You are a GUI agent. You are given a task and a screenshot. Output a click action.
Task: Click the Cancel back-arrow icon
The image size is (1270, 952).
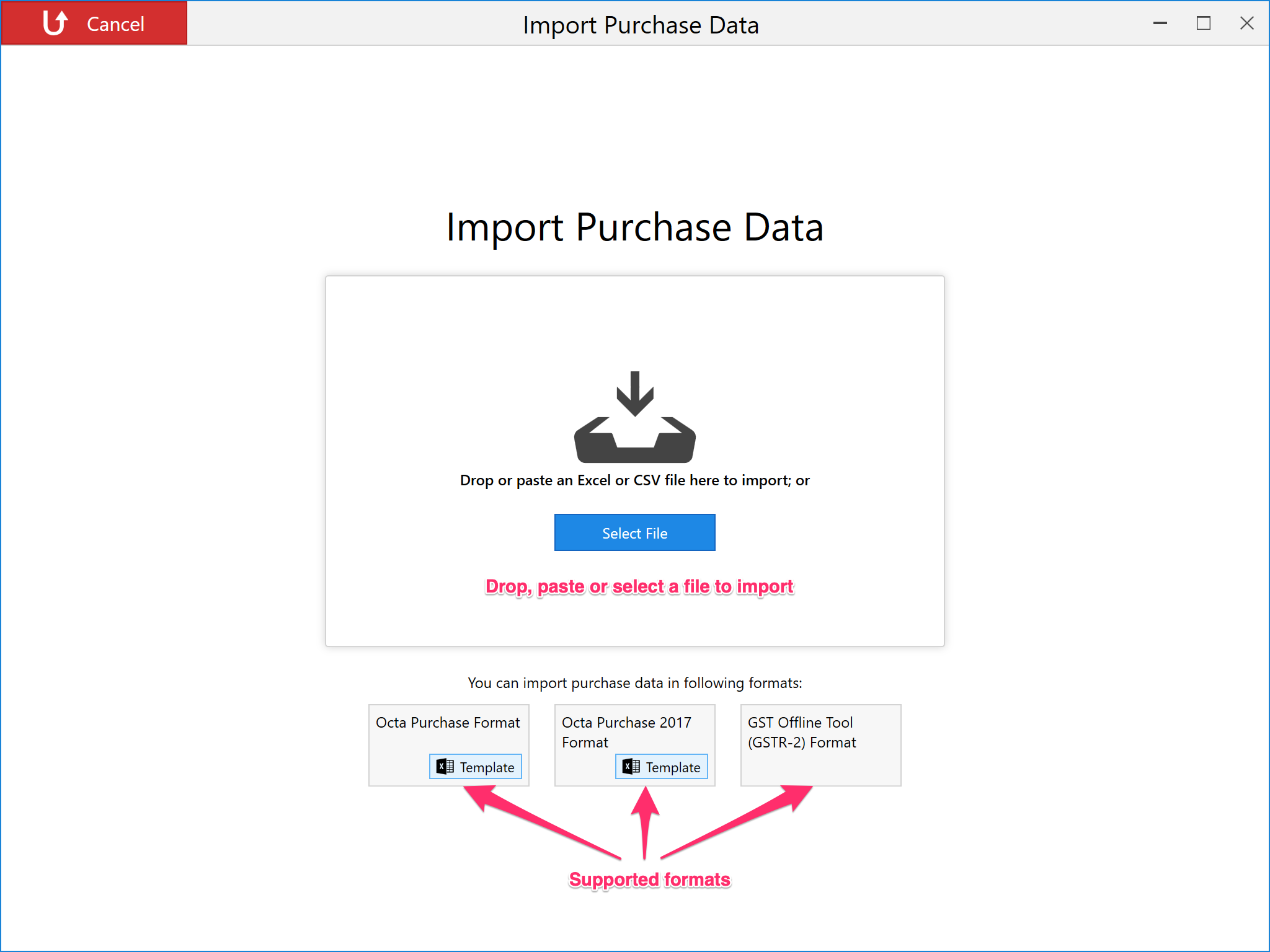pos(55,23)
